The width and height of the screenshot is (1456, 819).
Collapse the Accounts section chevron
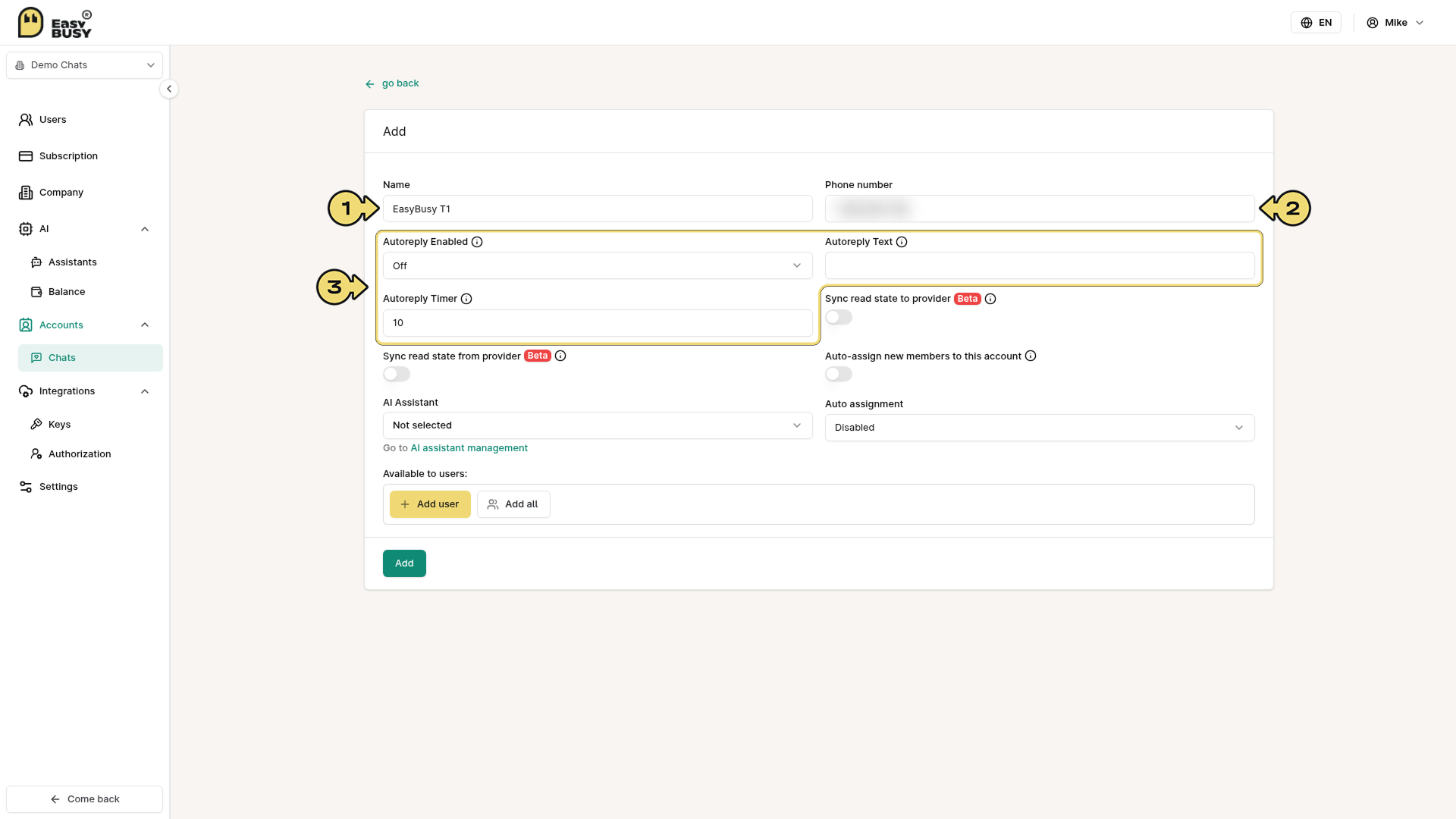145,325
